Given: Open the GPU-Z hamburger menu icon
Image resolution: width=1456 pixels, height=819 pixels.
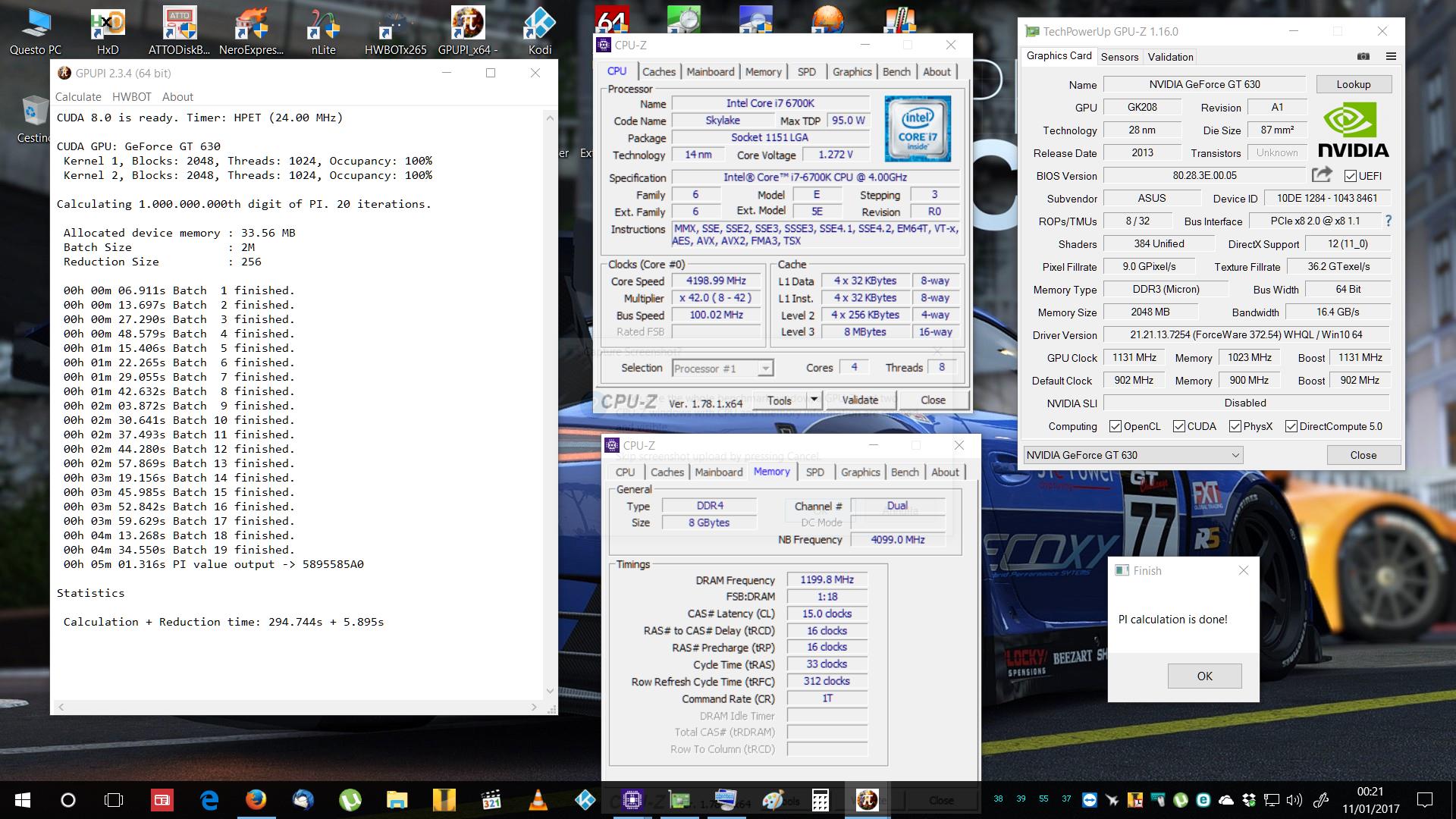Looking at the screenshot, I should coord(1391,56).
